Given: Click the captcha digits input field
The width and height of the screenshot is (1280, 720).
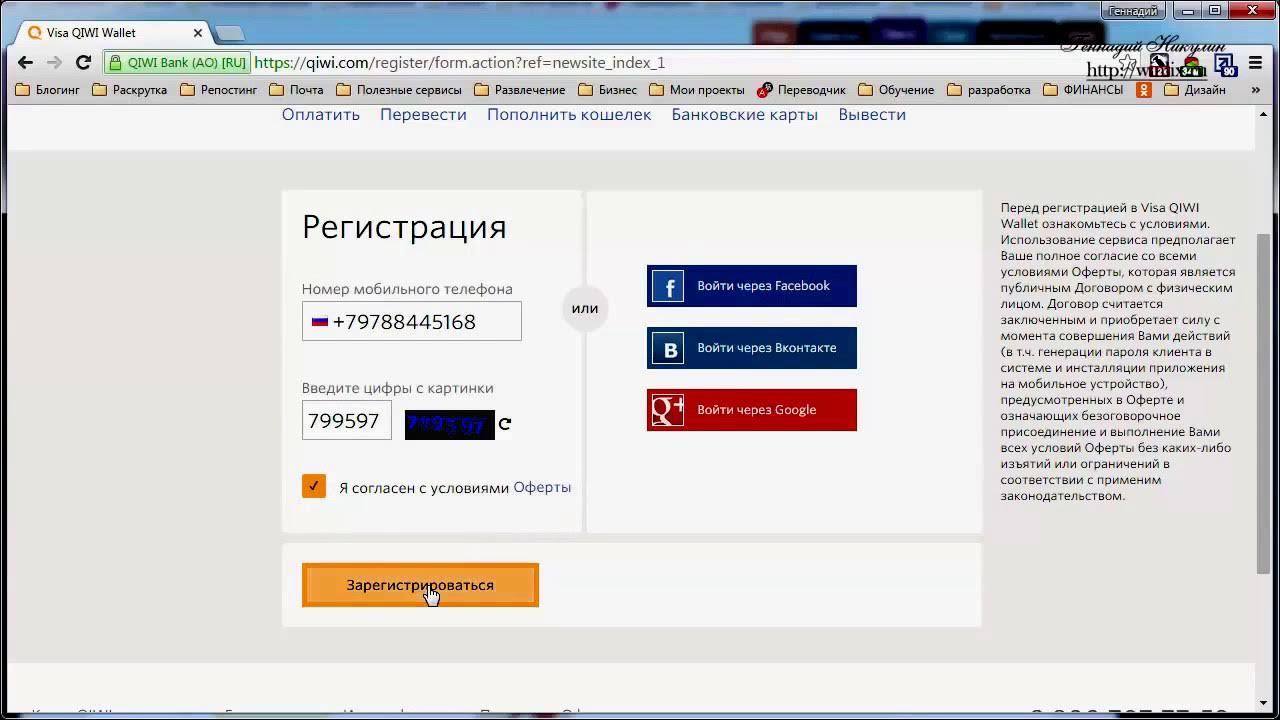Looking at the screenshot, I should click(x=347, y=420).
